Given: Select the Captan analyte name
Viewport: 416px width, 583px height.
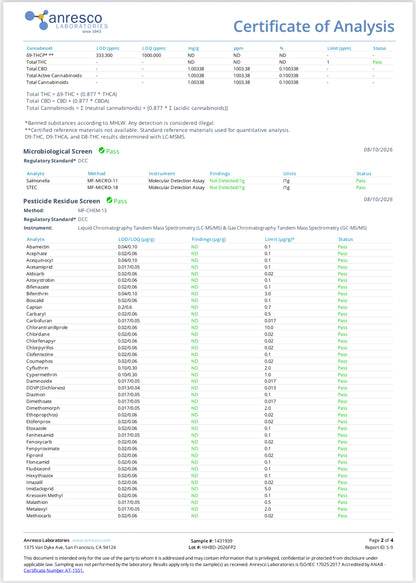Looking at the screenshot, I should click(34, 307).
